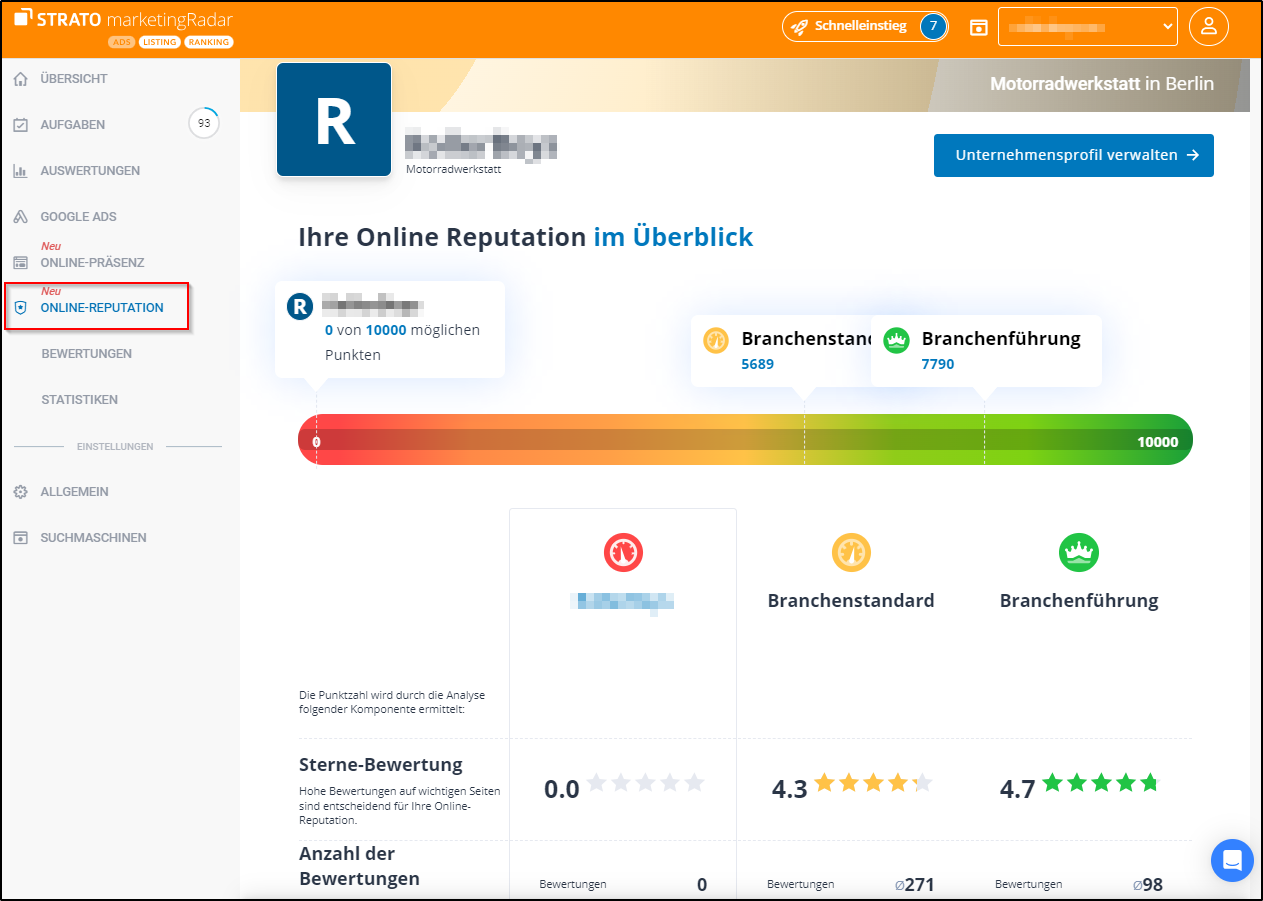Click the Unternehmensprofil verwalten button

tap(1073, 155)
